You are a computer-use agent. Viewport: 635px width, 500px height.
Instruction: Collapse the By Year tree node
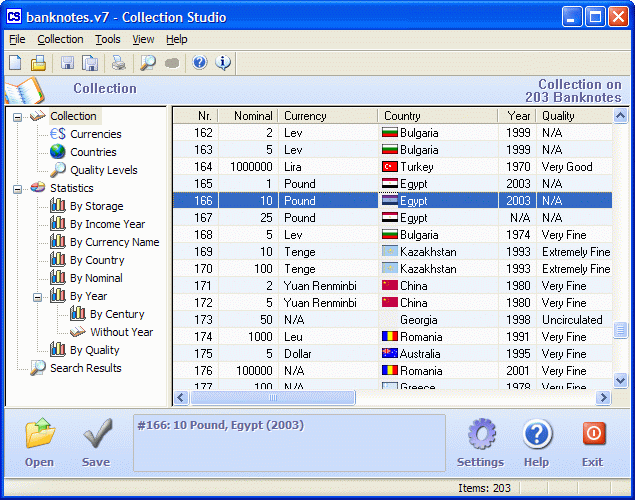pyautogui.click(x=37, y=298)
